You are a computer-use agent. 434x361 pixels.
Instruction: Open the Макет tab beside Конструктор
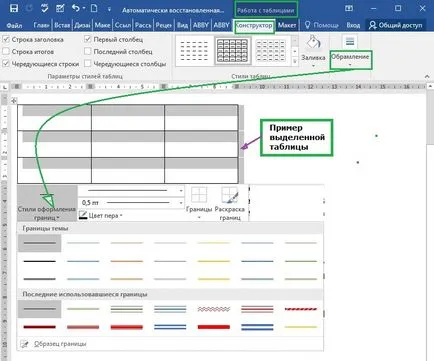coord(287,25)
